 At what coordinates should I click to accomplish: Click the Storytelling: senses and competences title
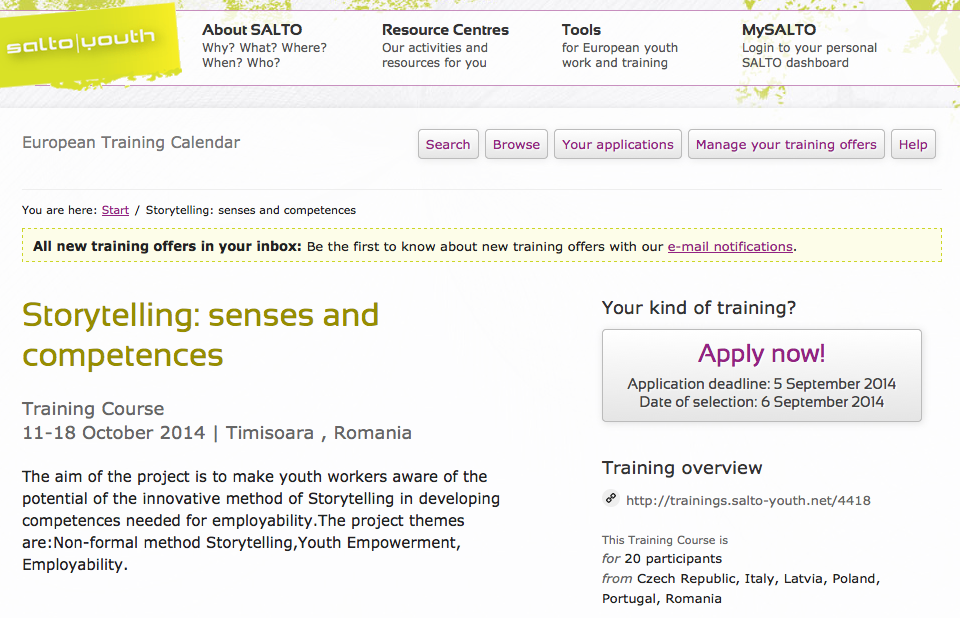pos(200,335)
